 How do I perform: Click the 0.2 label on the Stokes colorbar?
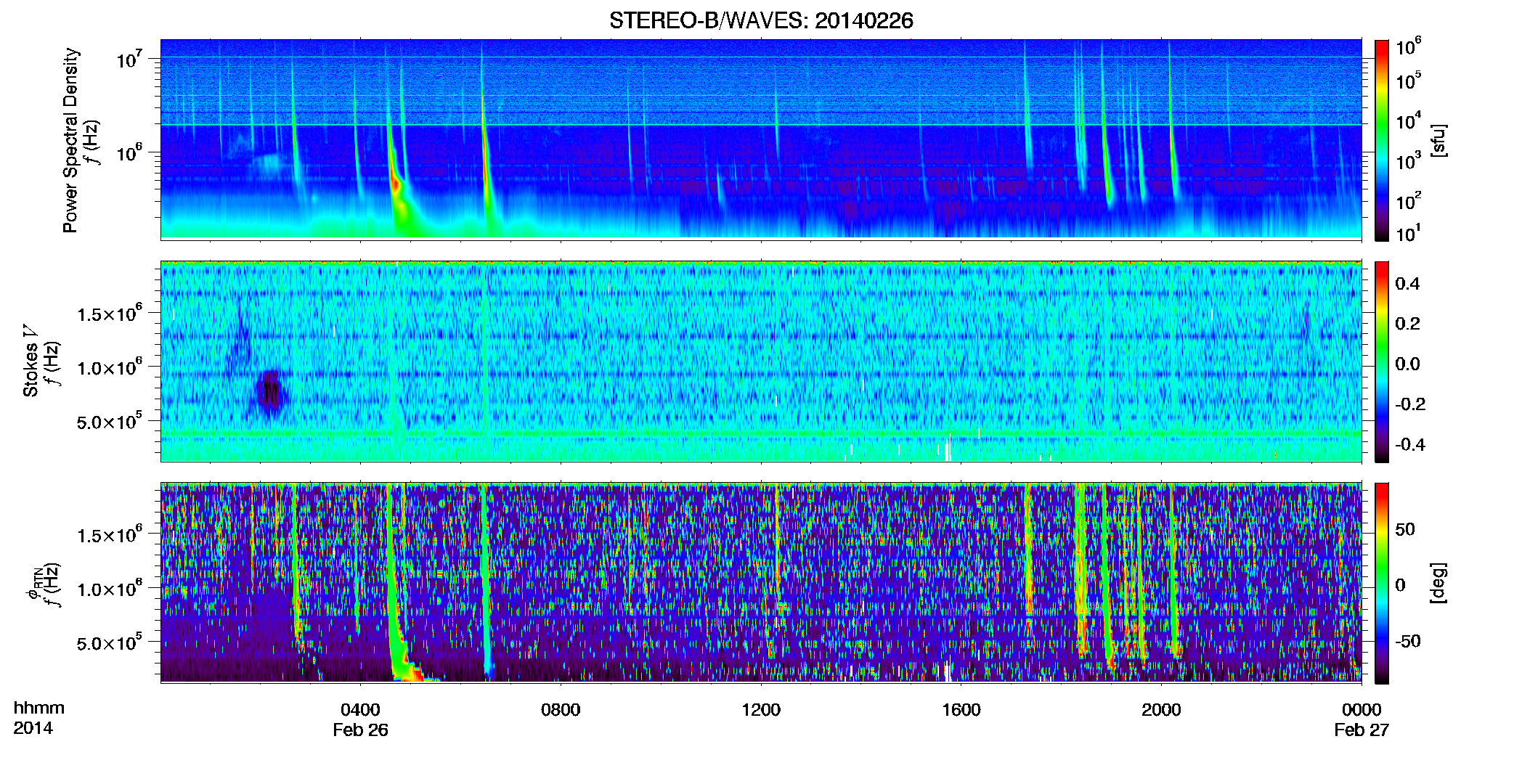coord(1407,324)
